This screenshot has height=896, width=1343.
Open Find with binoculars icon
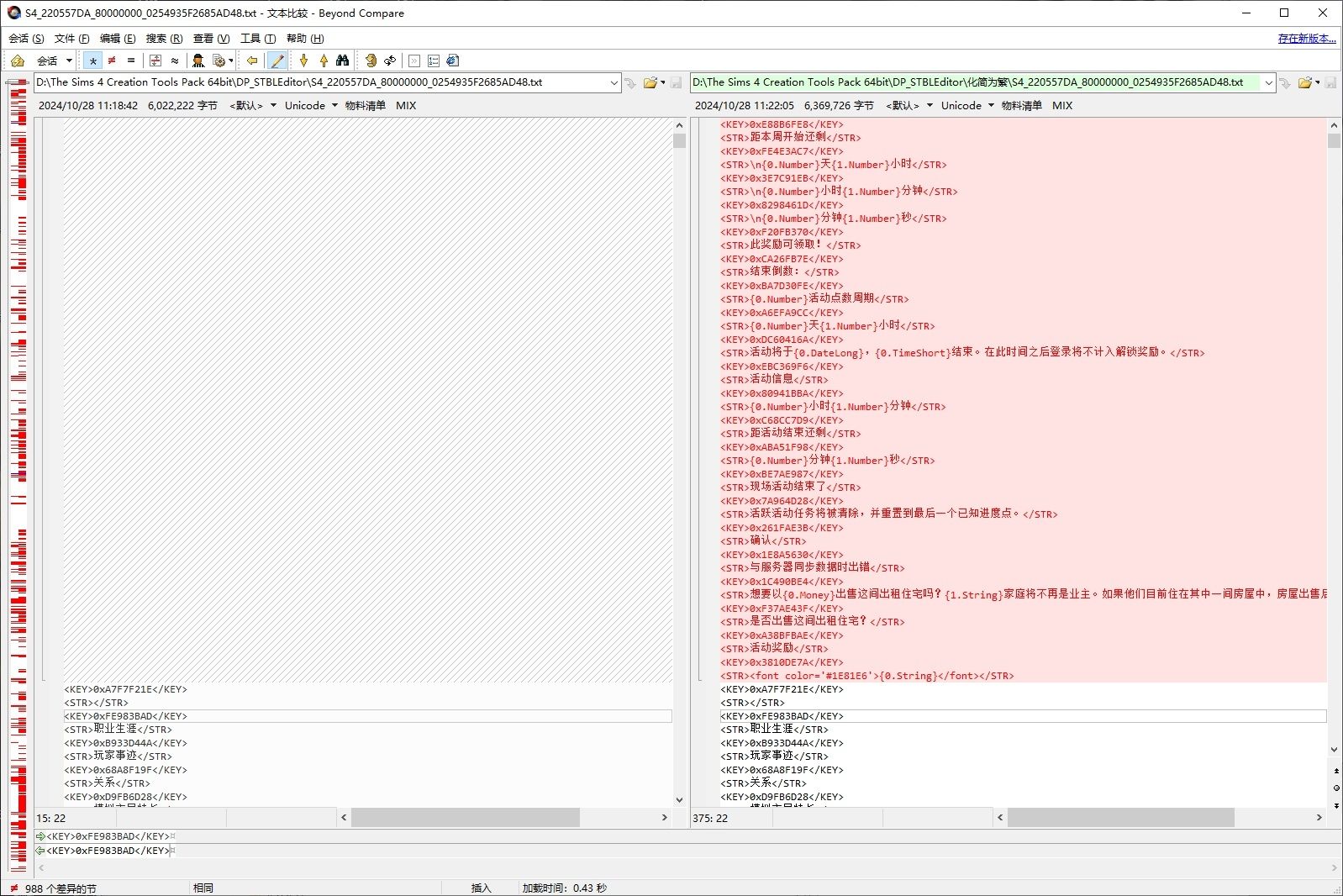(x=342, y=61)
